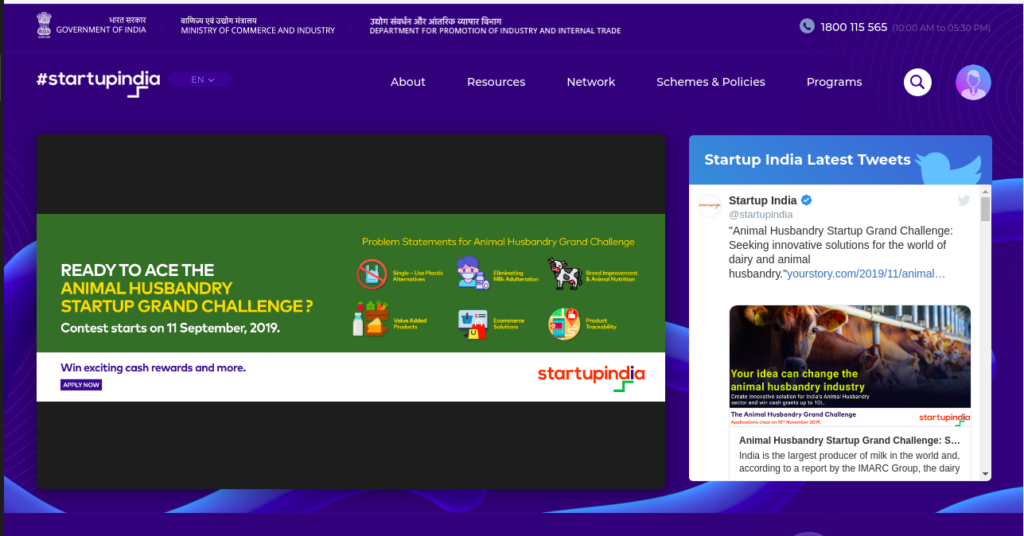1024x536 pixels.
Task: Click the tweet's cattle image thumbnail
Action: tap(850, 356)
